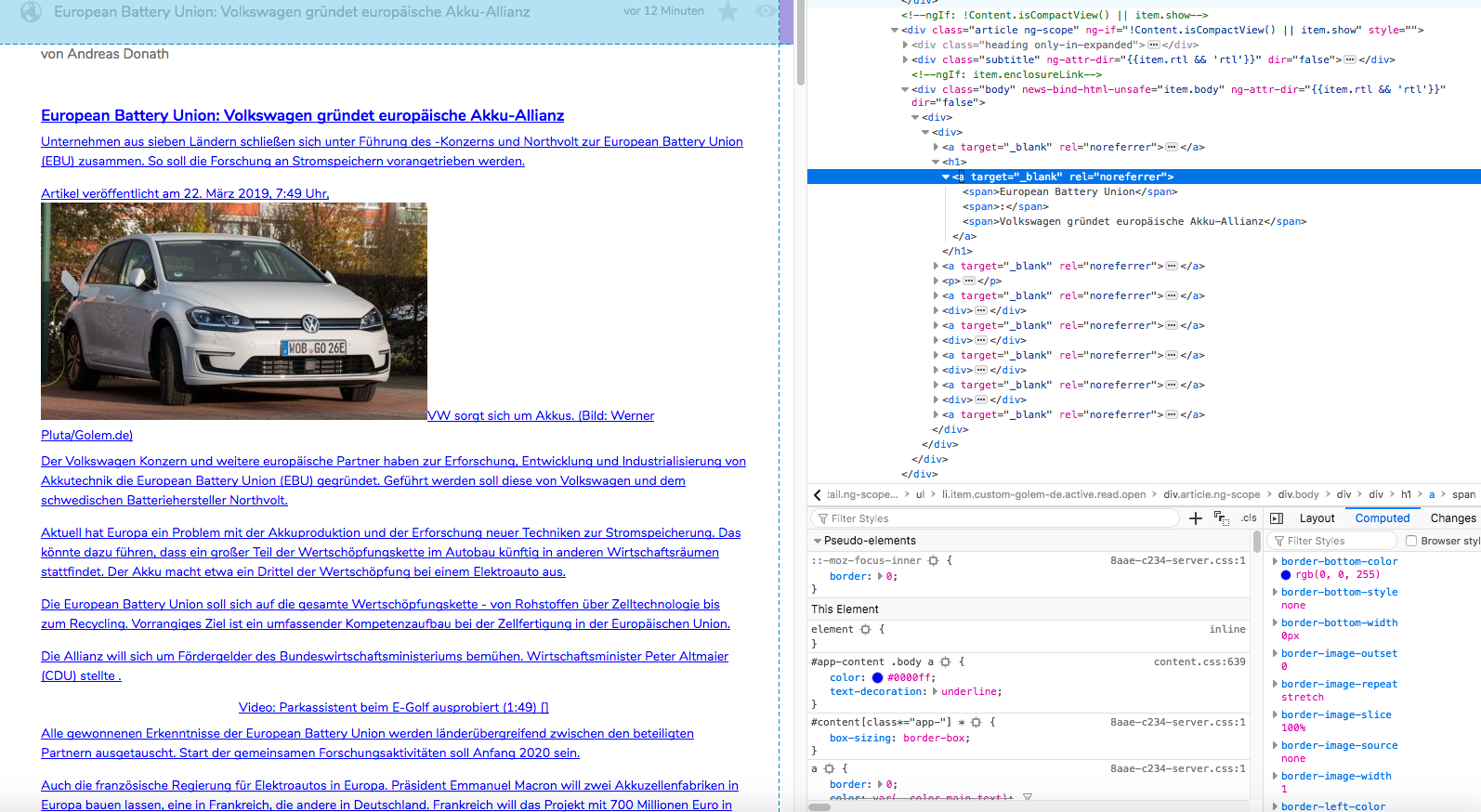1481x812 pixels.
Task: Click the selector highlighter for #app-content .body a
Action: point(945,661)
